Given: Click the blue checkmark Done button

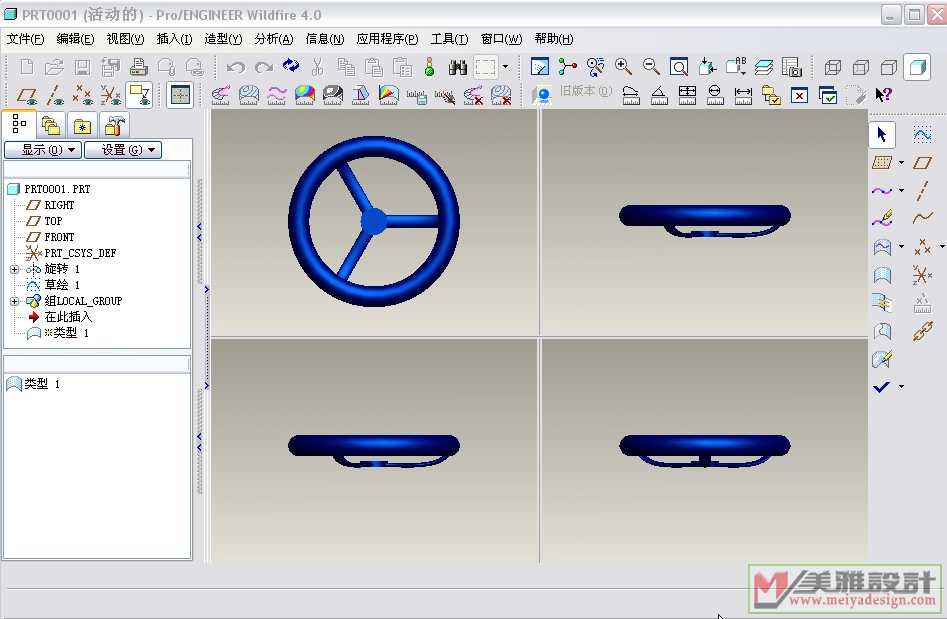Looking at the screenshot, I should coord(882,386).
